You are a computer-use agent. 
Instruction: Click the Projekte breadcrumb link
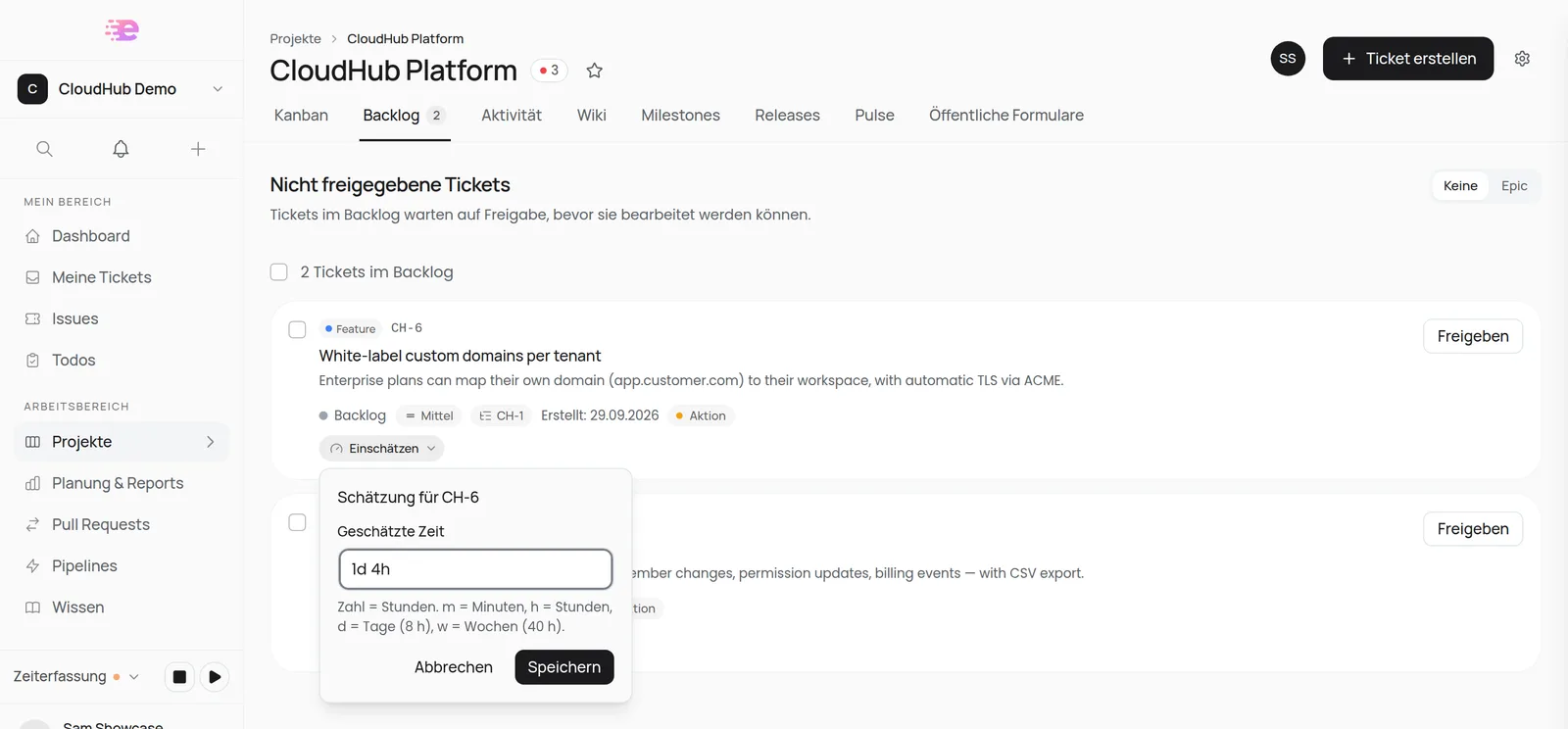pos(296,39)
